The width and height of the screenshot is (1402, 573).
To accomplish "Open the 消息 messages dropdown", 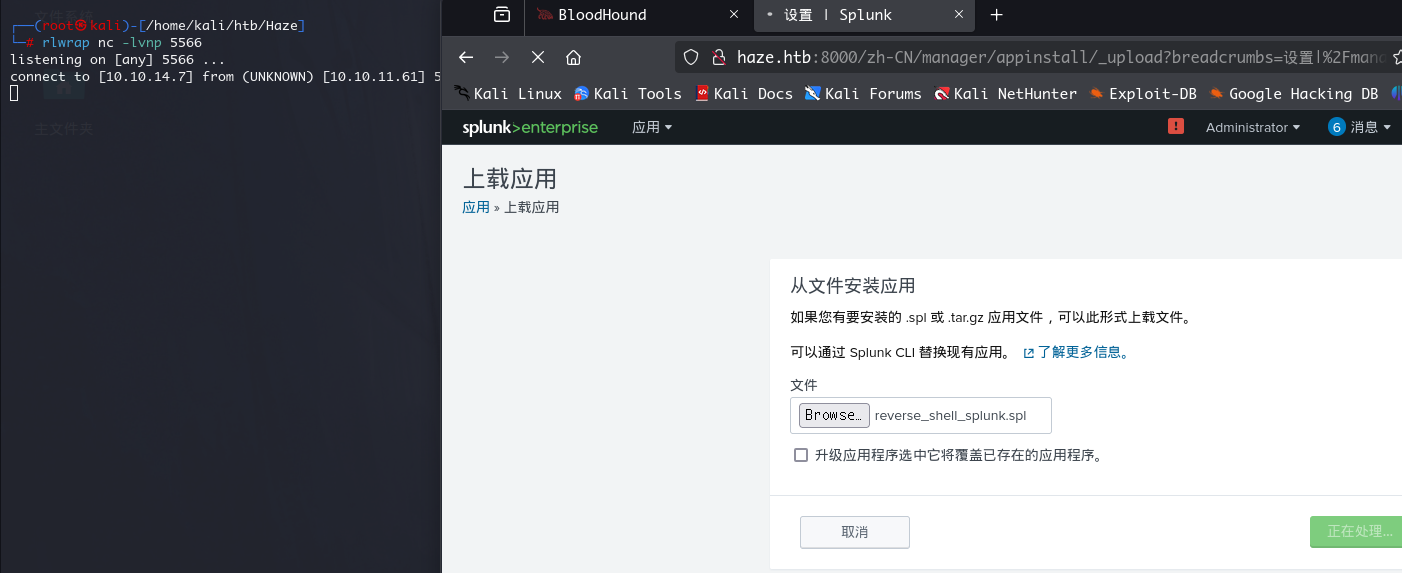I will coord(1371,127).
